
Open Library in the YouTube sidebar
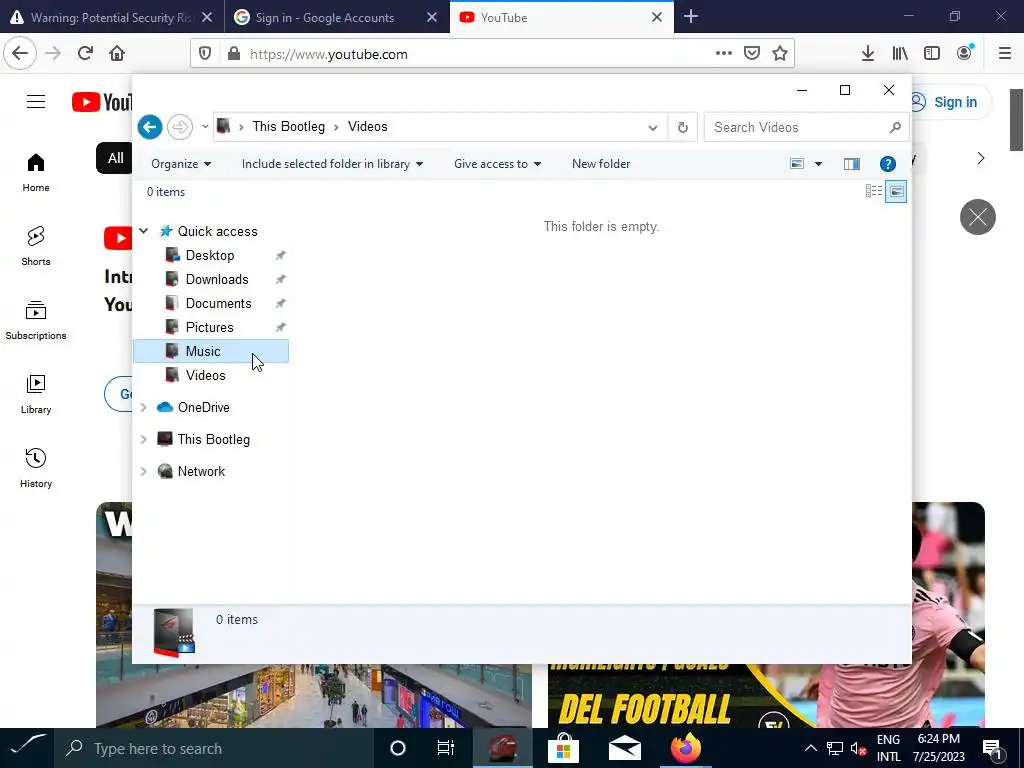[x=36, y=394]
